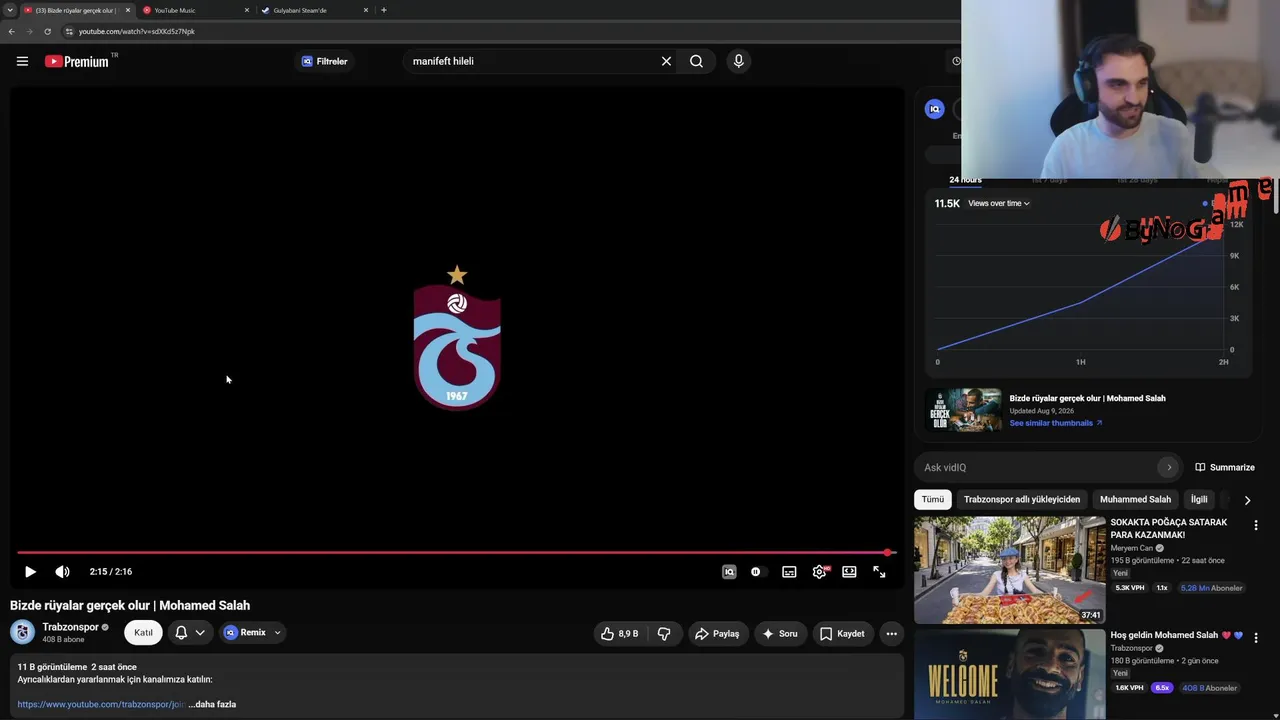1280x720 pixels.
Task: Open options for 'SOKAKTA POĞAÇA SATARAK' video
Action: pyautogui.click(x=1256, y=525)
